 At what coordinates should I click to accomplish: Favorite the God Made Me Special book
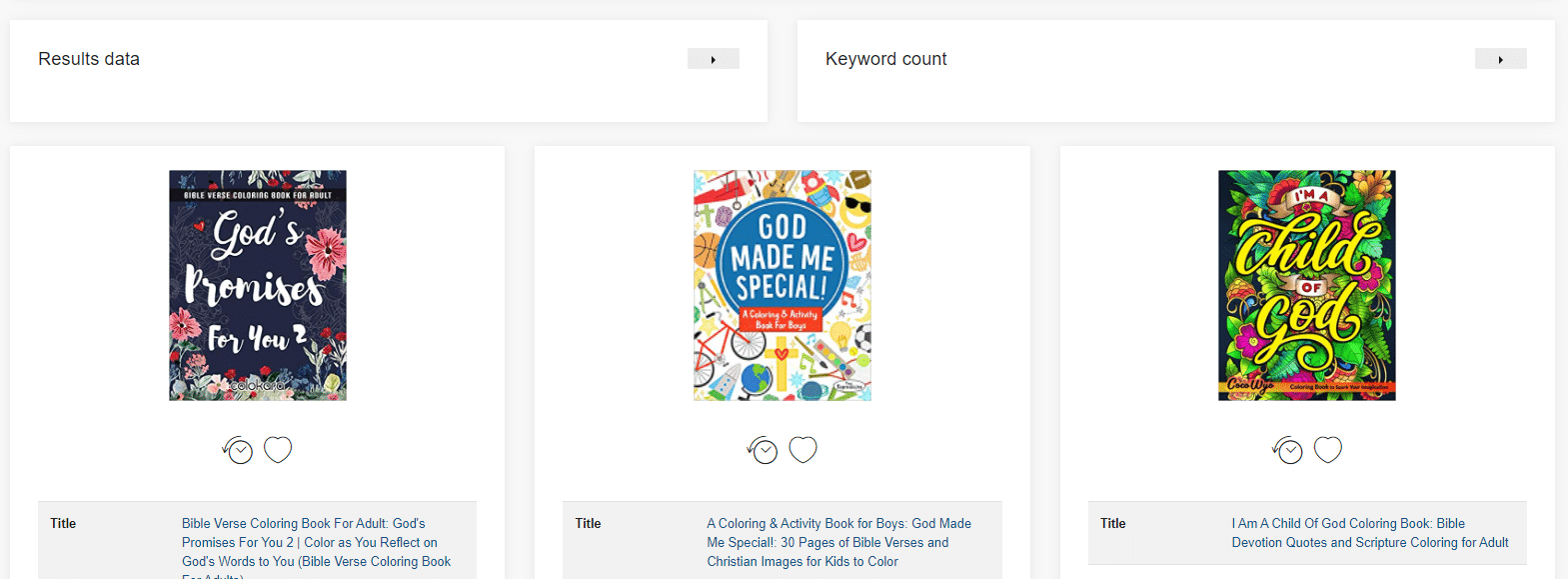click(x=803, y=450)
